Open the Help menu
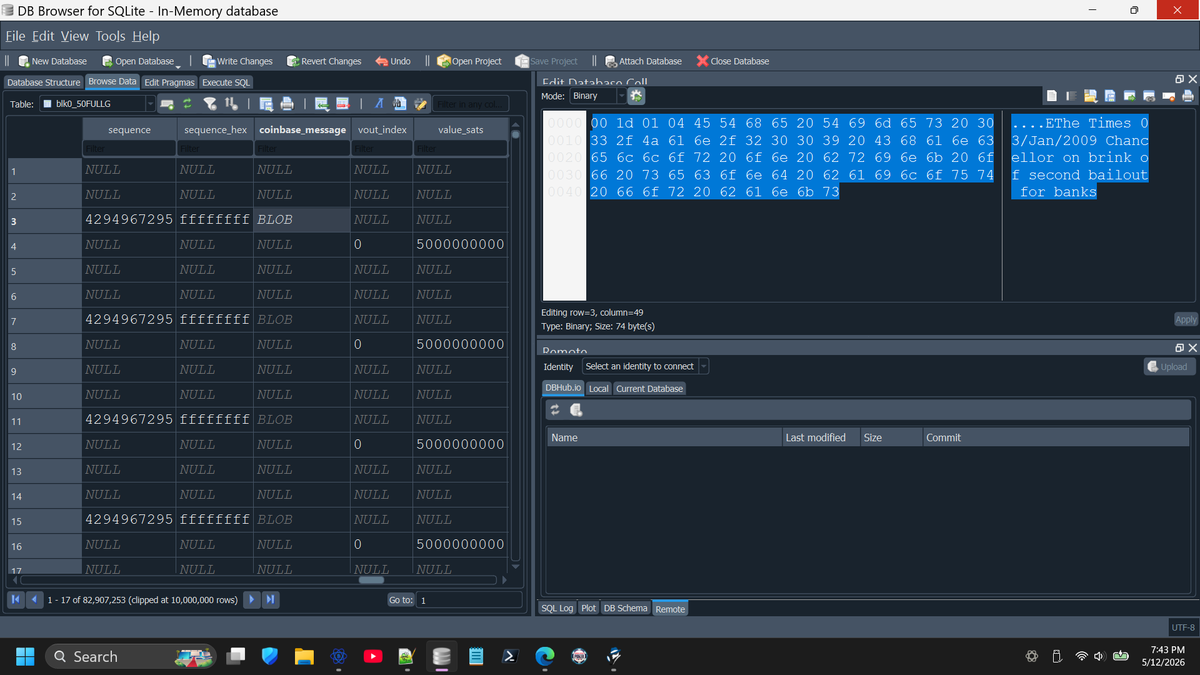 [x=146, y=36]
